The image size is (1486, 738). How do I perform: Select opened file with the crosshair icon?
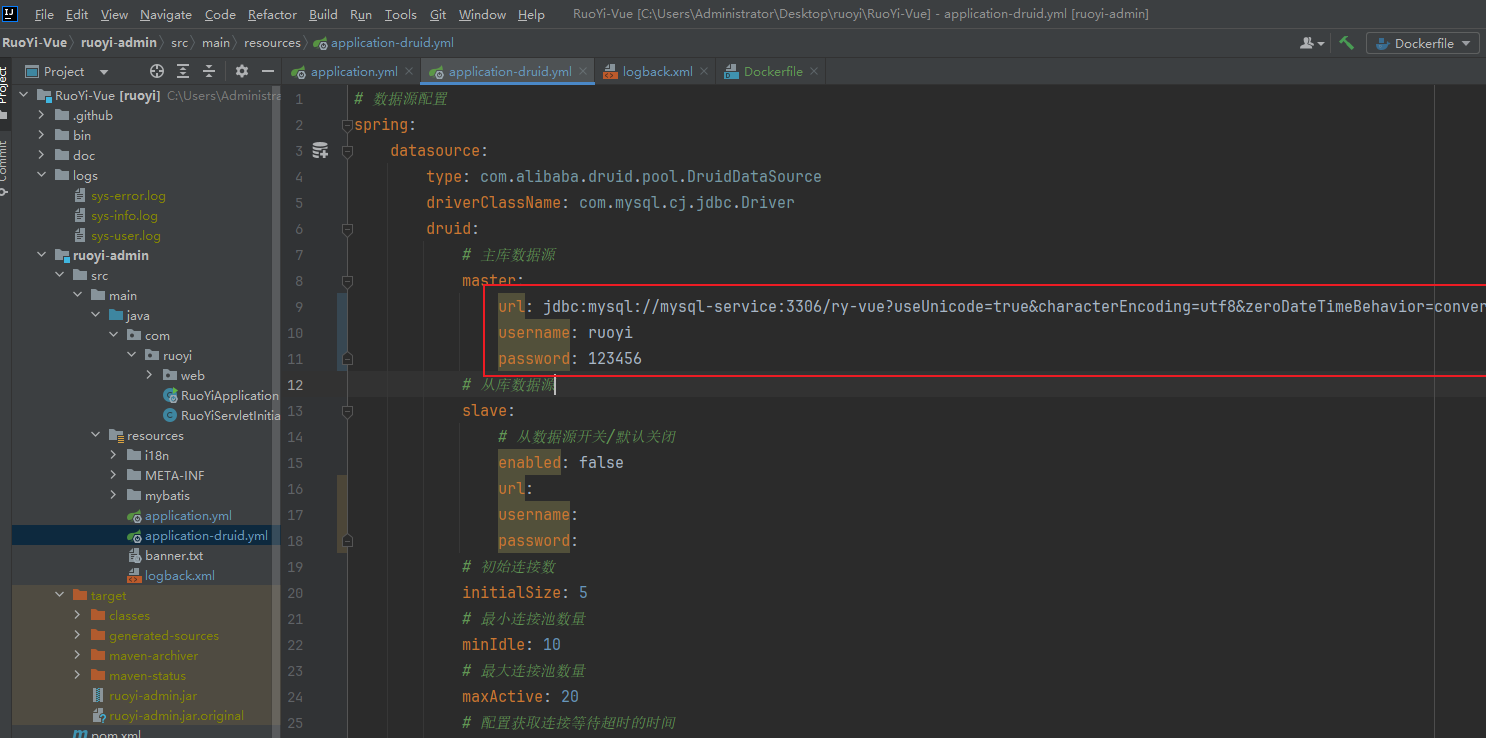pyautogui.click(x=155, y=71)
